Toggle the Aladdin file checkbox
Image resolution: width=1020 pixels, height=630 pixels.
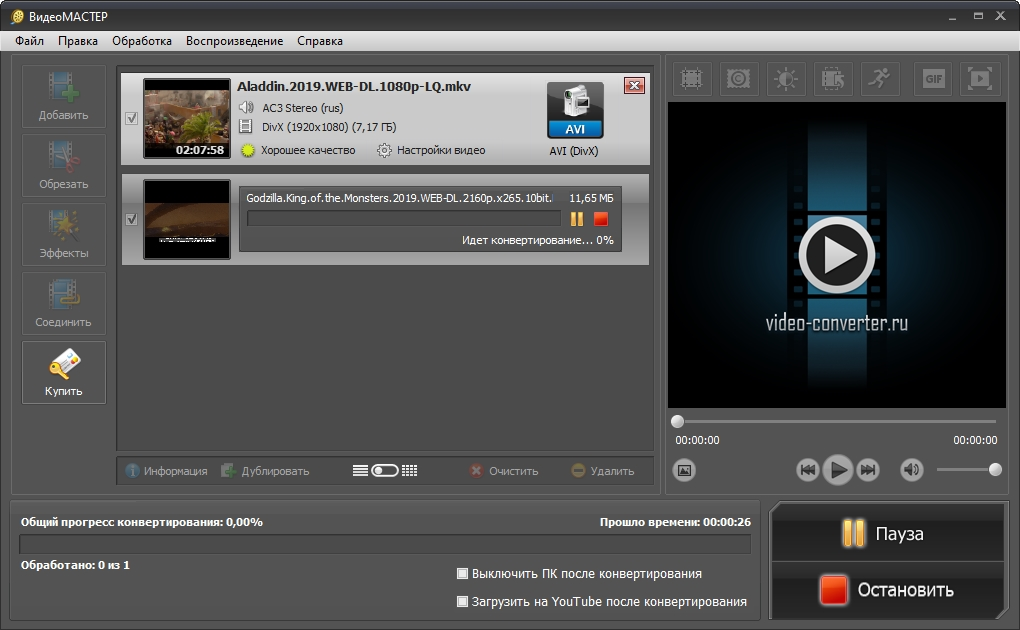tap(131, 118)
